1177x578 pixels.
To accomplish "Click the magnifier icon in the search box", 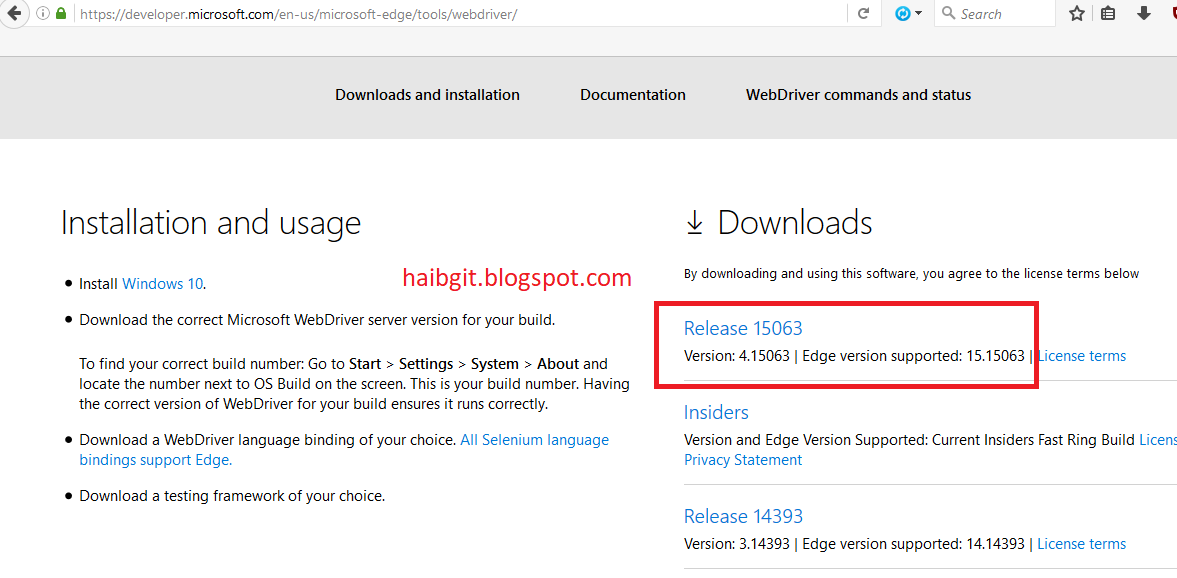I will (947, 13).
